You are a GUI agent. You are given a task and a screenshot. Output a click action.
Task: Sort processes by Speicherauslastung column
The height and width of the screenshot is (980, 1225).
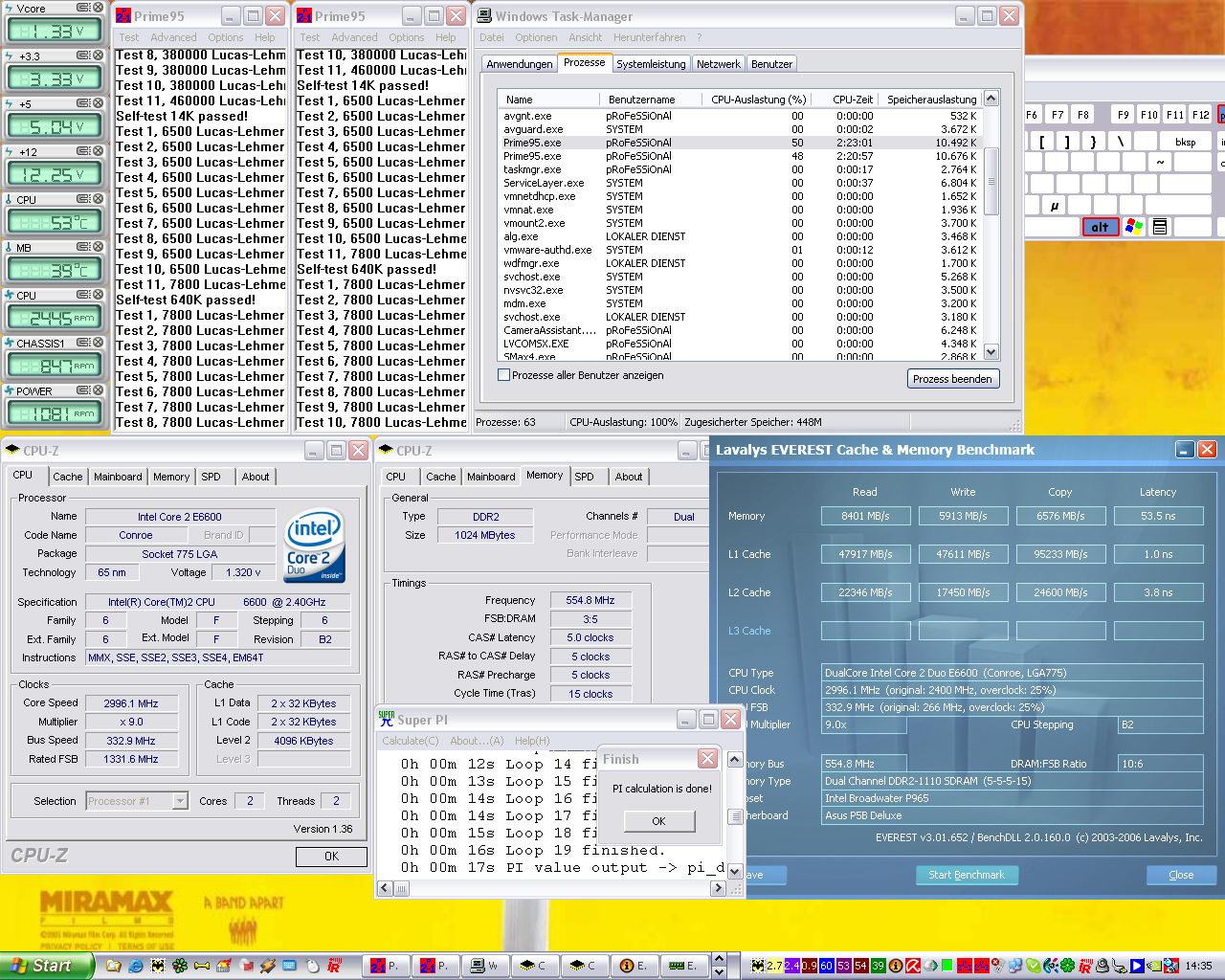coord(931,99)
